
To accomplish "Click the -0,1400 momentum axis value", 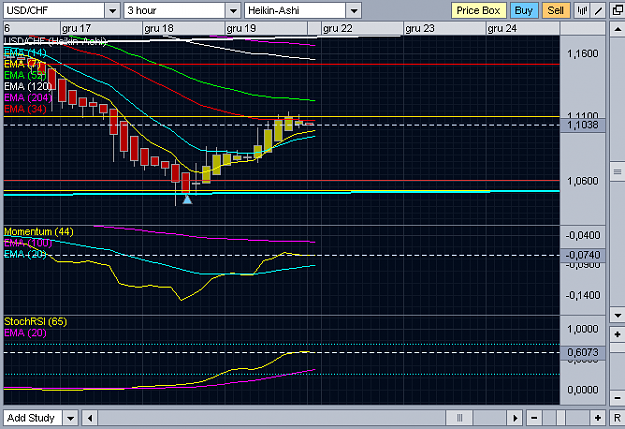I will [583, 295].
